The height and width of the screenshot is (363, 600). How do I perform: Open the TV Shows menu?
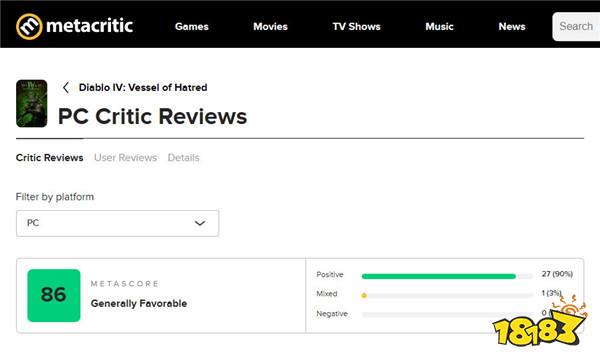356,26
